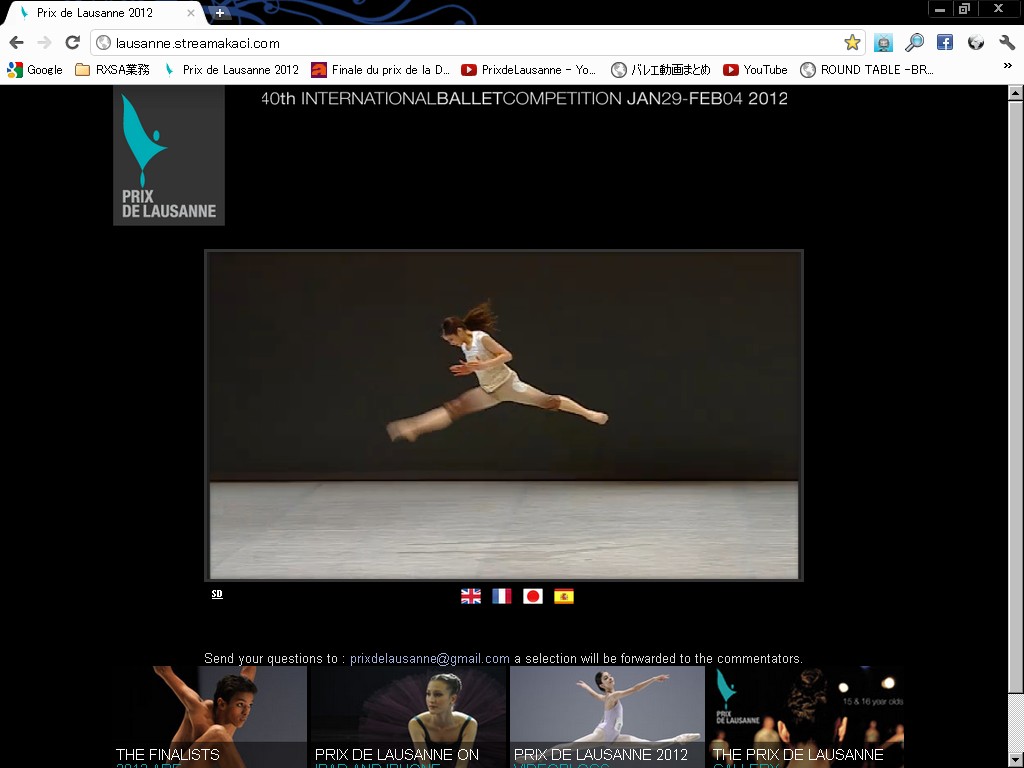Click the video player showing the dancer

pos(504,415)
